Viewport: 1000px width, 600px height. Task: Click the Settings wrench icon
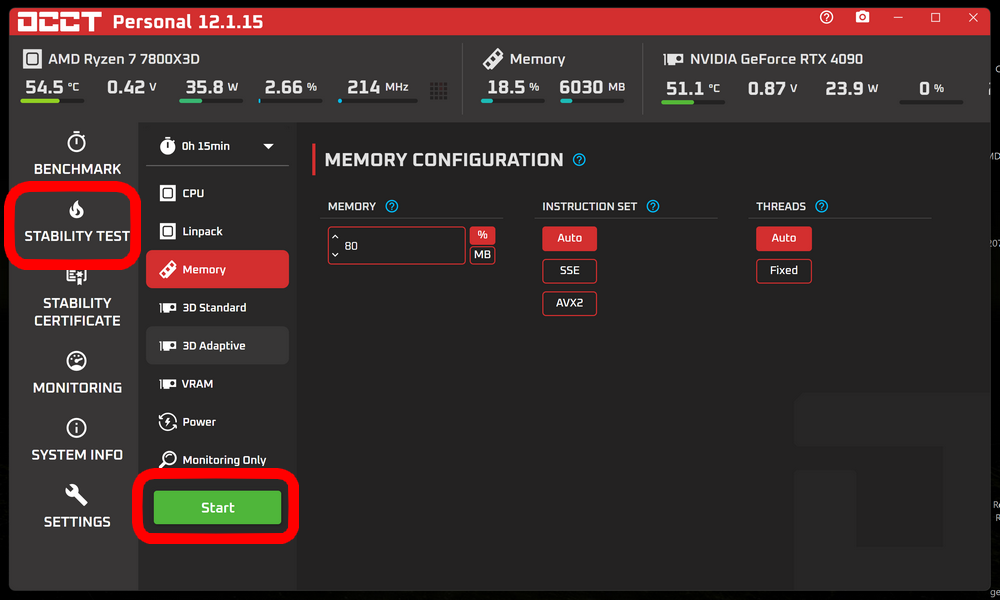tap(77, 495)
